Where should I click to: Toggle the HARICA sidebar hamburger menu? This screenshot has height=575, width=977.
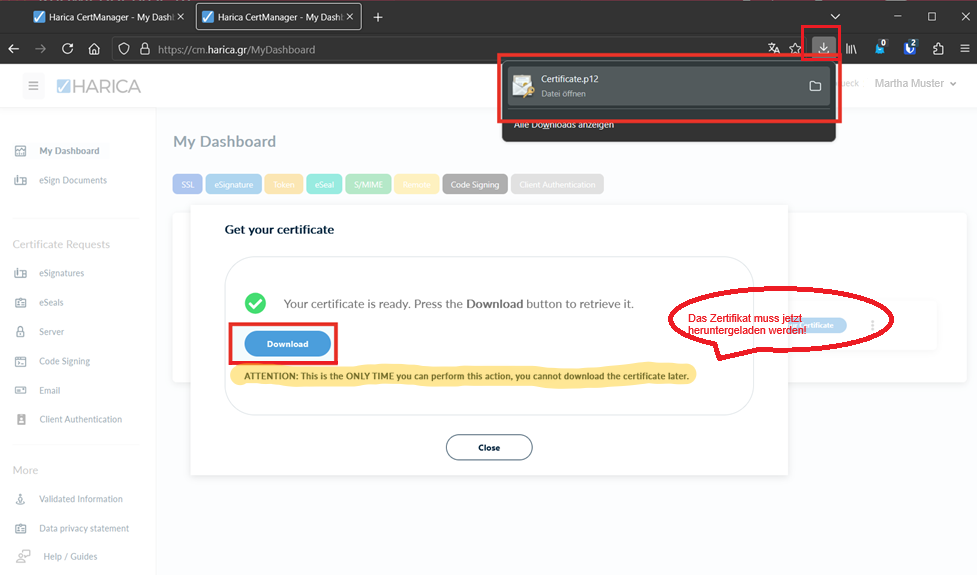[x=34, y=86]
